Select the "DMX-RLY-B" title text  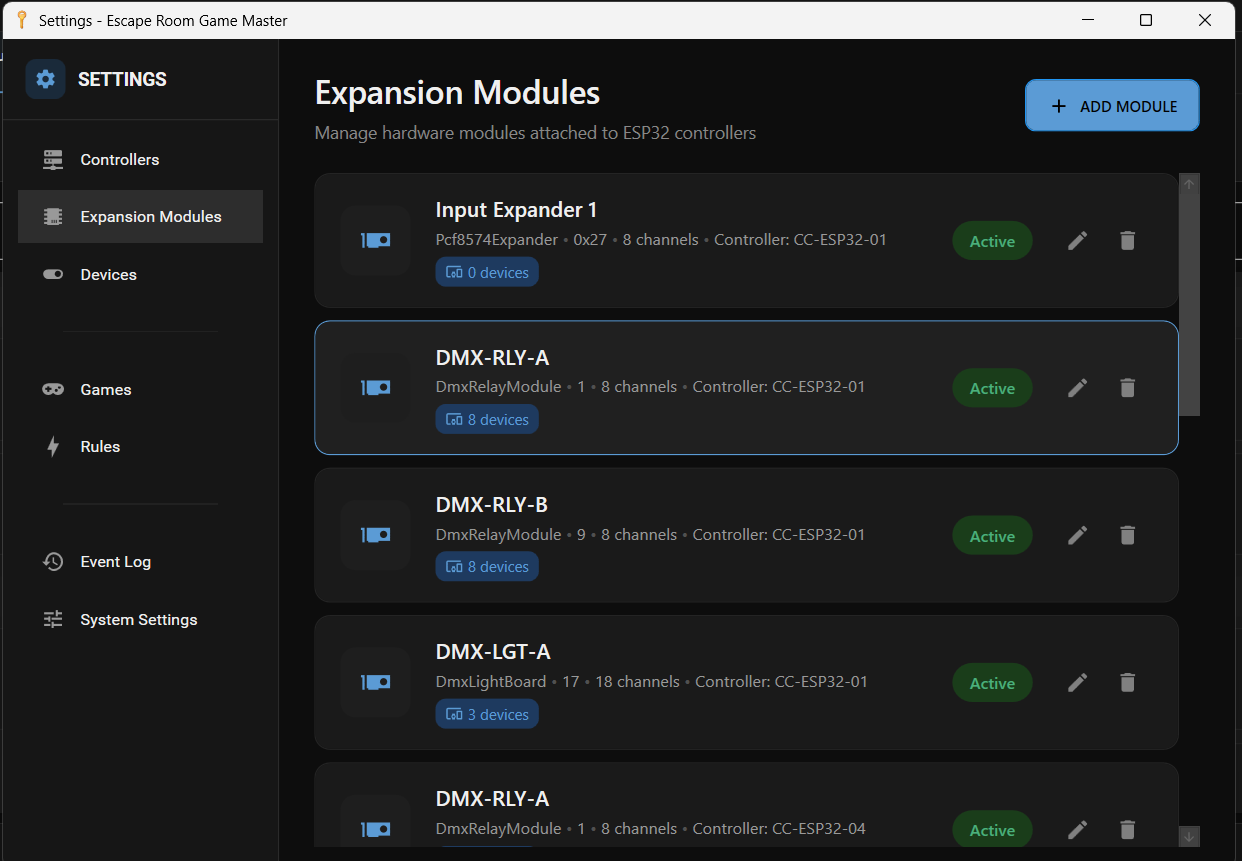pyautogui.click(x=492, y=505)
